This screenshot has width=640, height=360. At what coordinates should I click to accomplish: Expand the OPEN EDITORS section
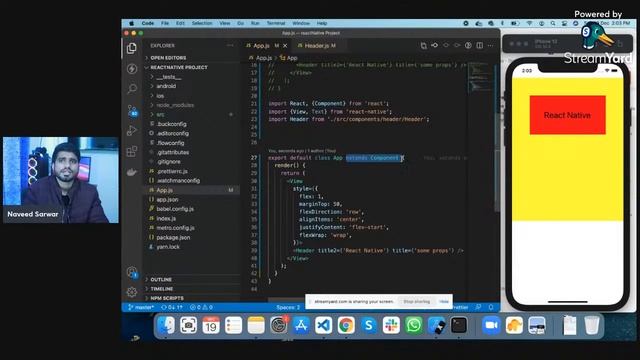(168, 58)
